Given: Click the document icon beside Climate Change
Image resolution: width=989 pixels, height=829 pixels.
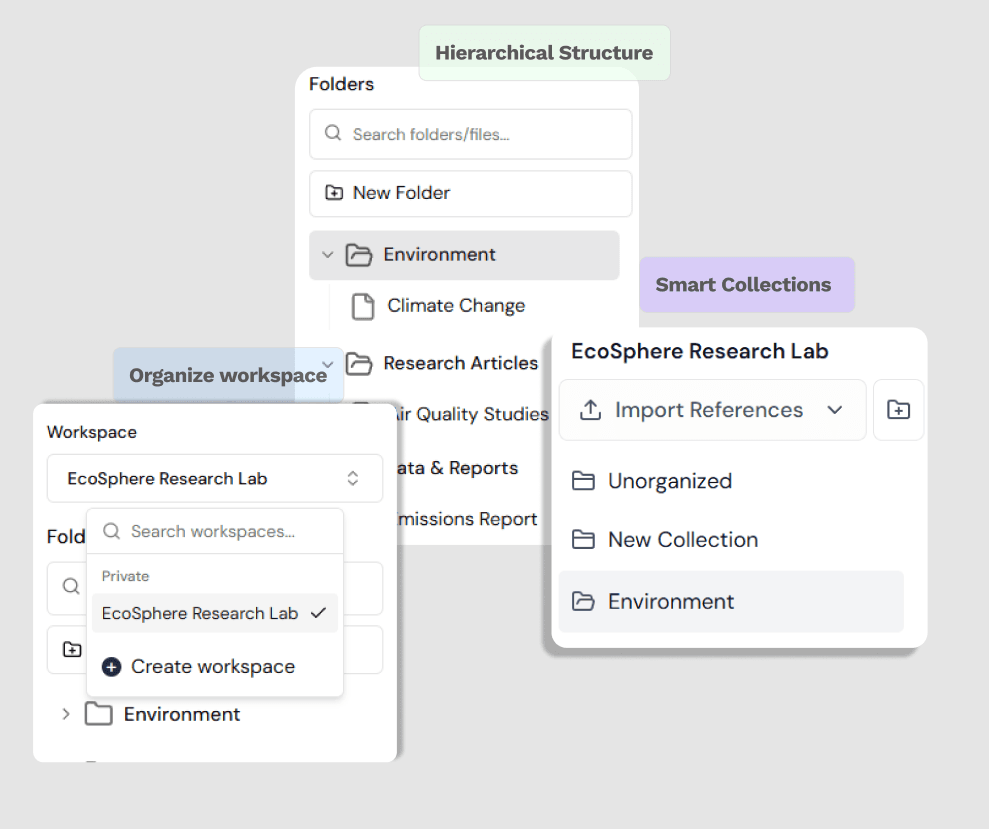Looking at the screenshot, I should coord(361,306).
